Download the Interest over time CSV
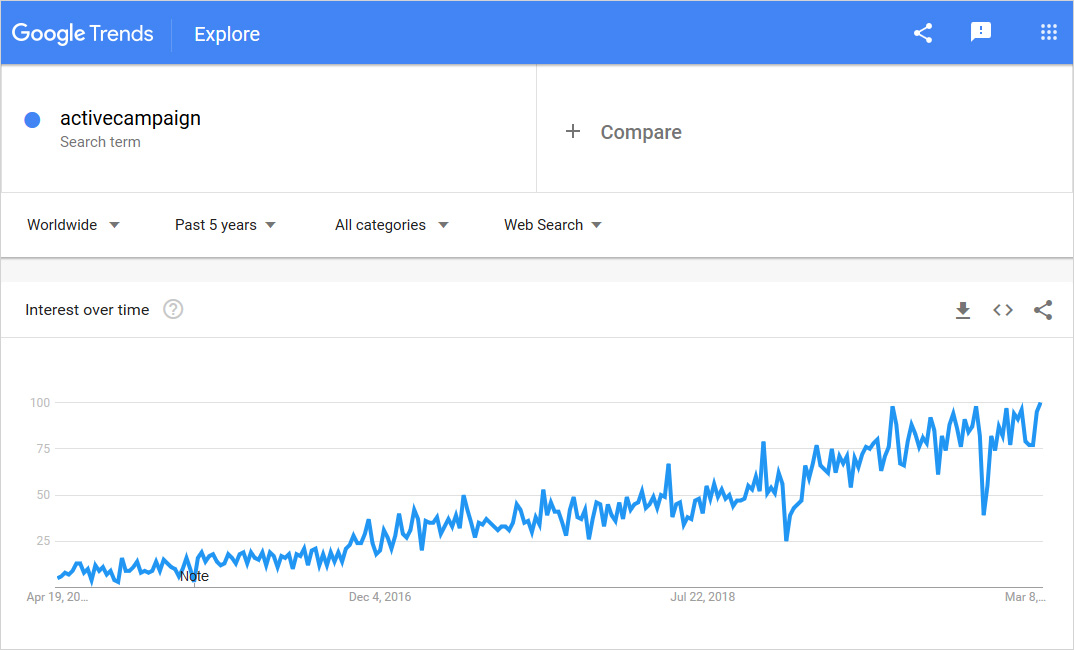1074x650 pixels. tap(963, 310)
